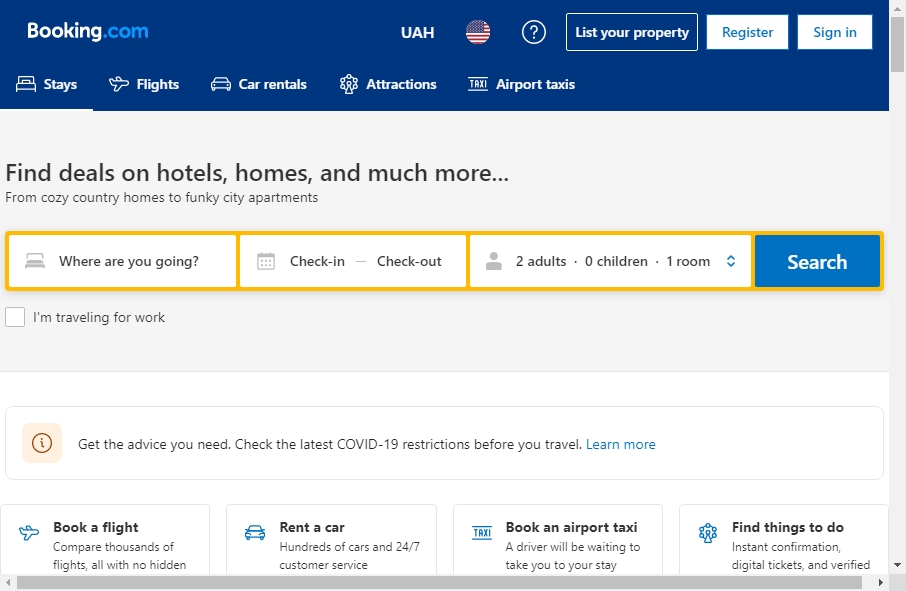Click the Sign in button
The height and width of the screenshot is (591, 906).
pos(834,32)
